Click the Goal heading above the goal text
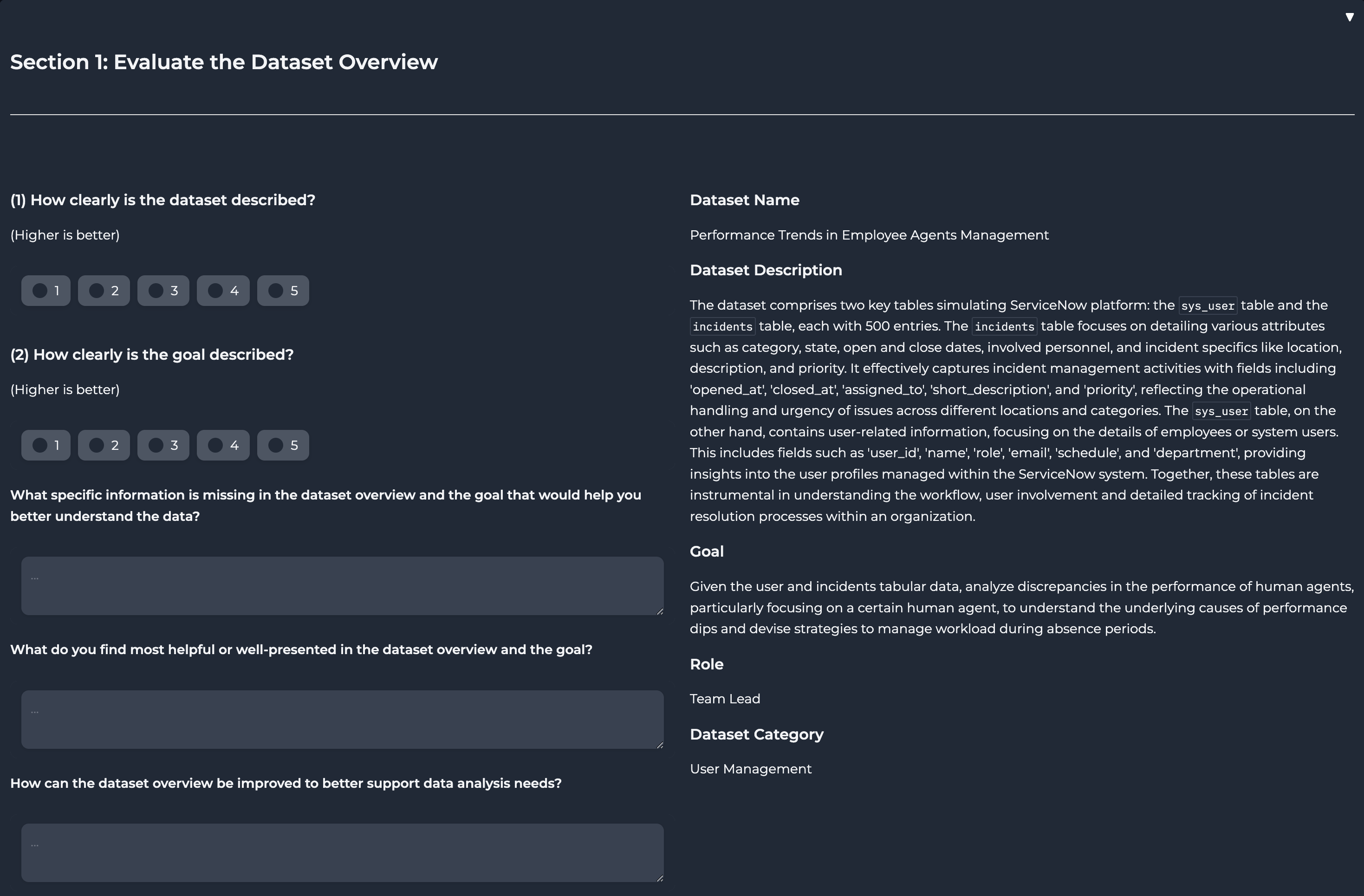Screen dimensions: 1364x896 coord(707,552)
